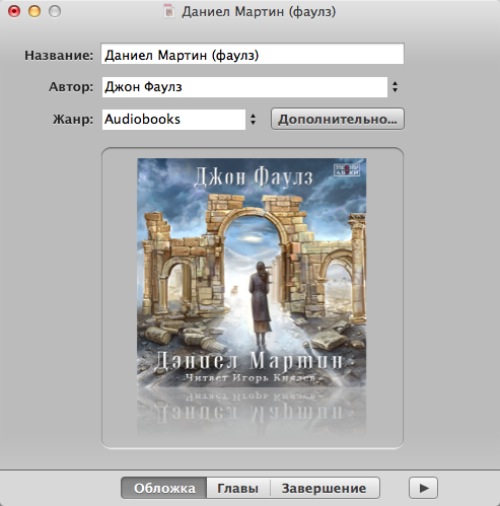Switch to the Обложка cover tab
This screenshot has height=506, width=500.
click(x=164, y=488)
